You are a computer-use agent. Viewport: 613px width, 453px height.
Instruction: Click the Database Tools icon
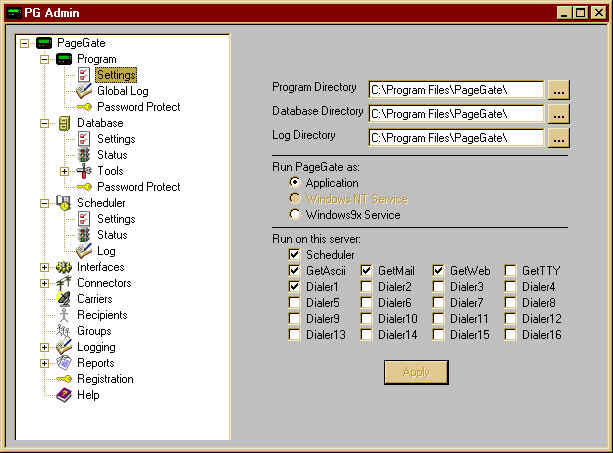85,171
